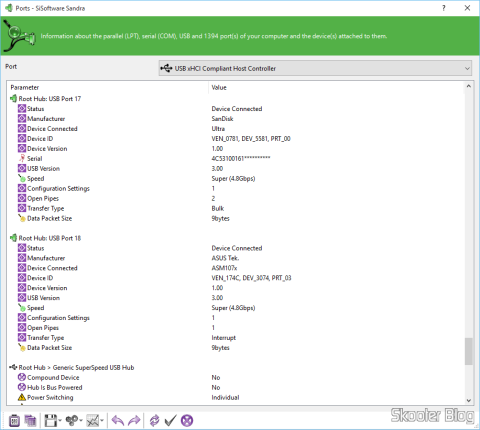Click the Serial parameter label
Image resolution: width=480 pixels, height=430 pixels.
tap(35, 158)
